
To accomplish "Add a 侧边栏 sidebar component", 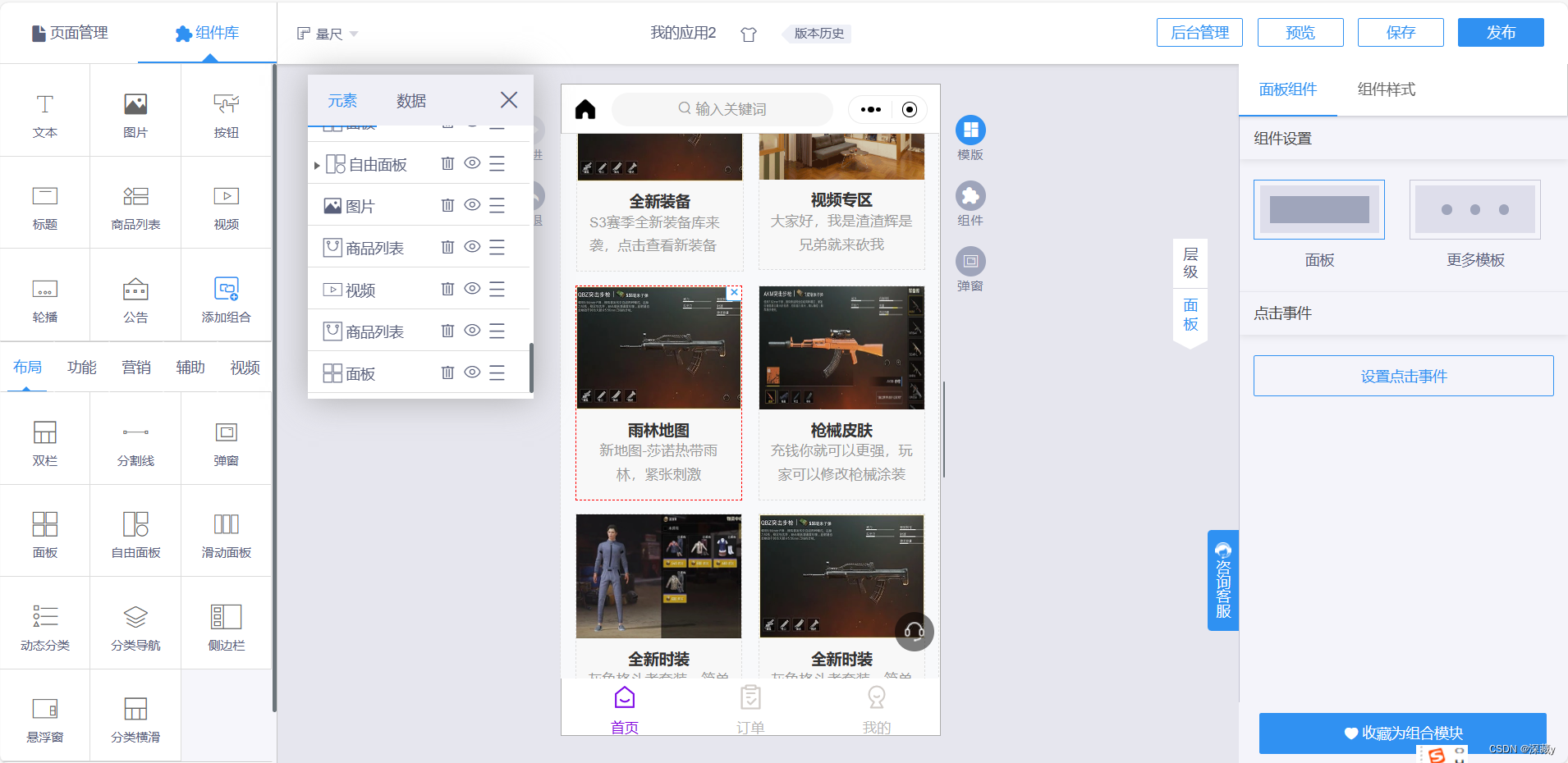I will [x=227, y=628].
